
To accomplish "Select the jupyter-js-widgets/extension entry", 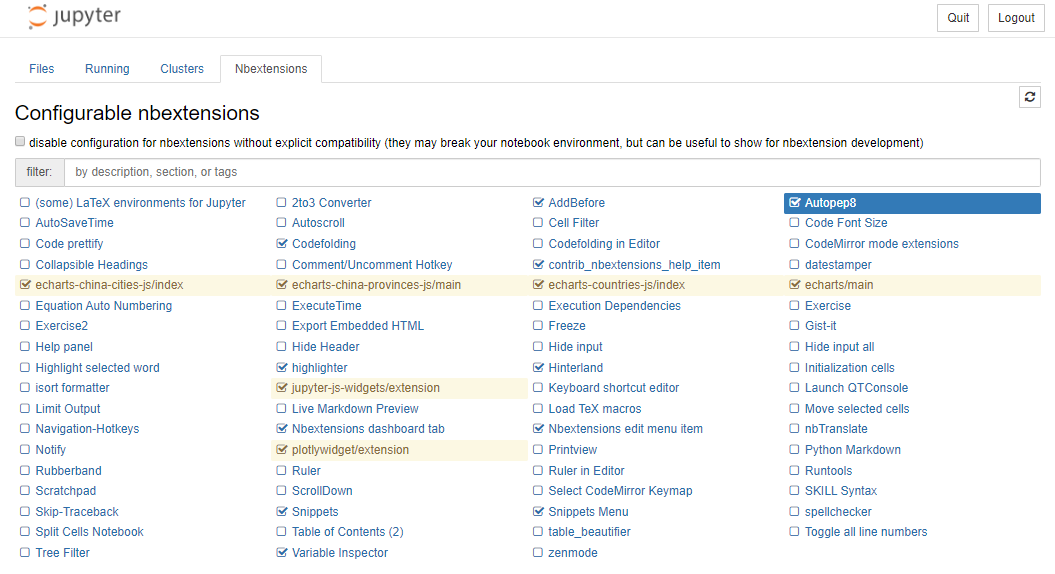I will pos(366,388).
